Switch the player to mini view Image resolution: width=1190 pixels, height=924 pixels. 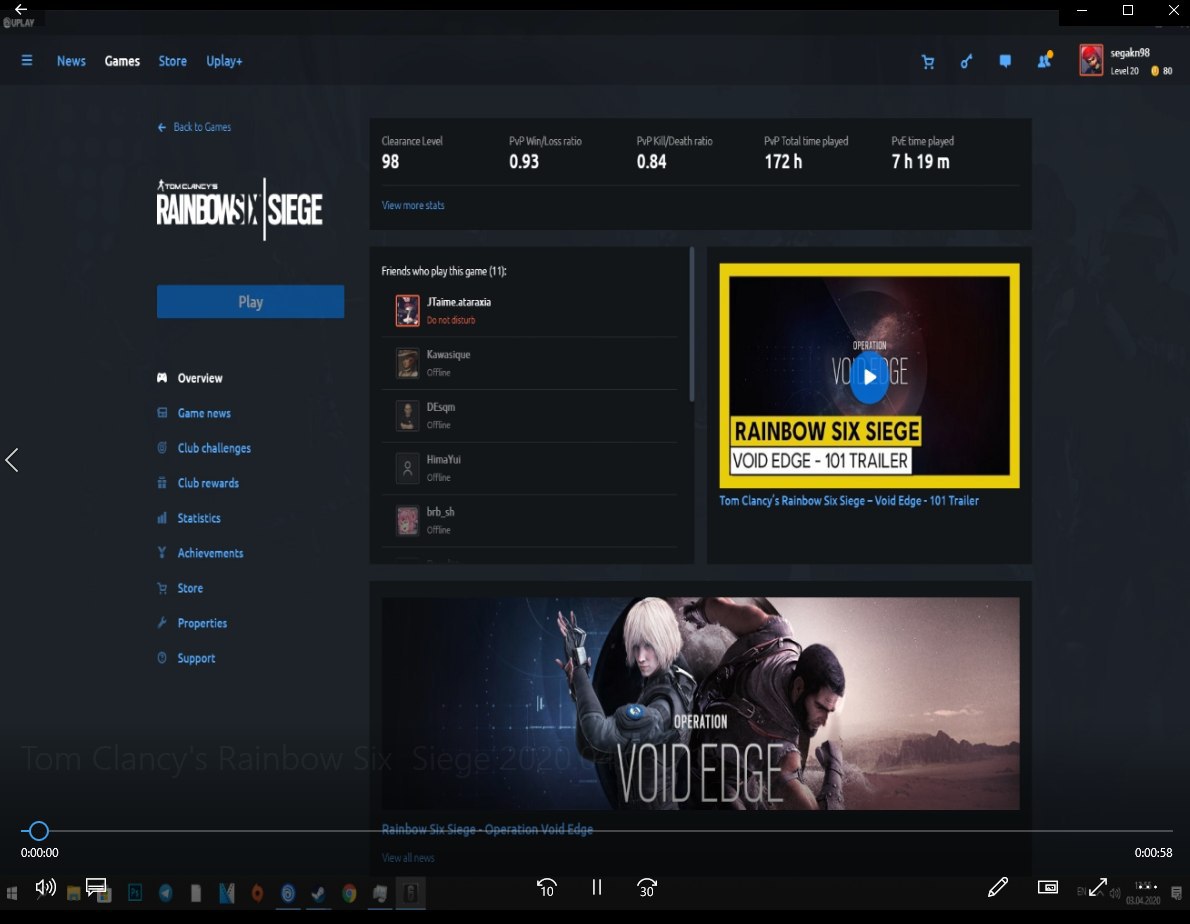1047,887
